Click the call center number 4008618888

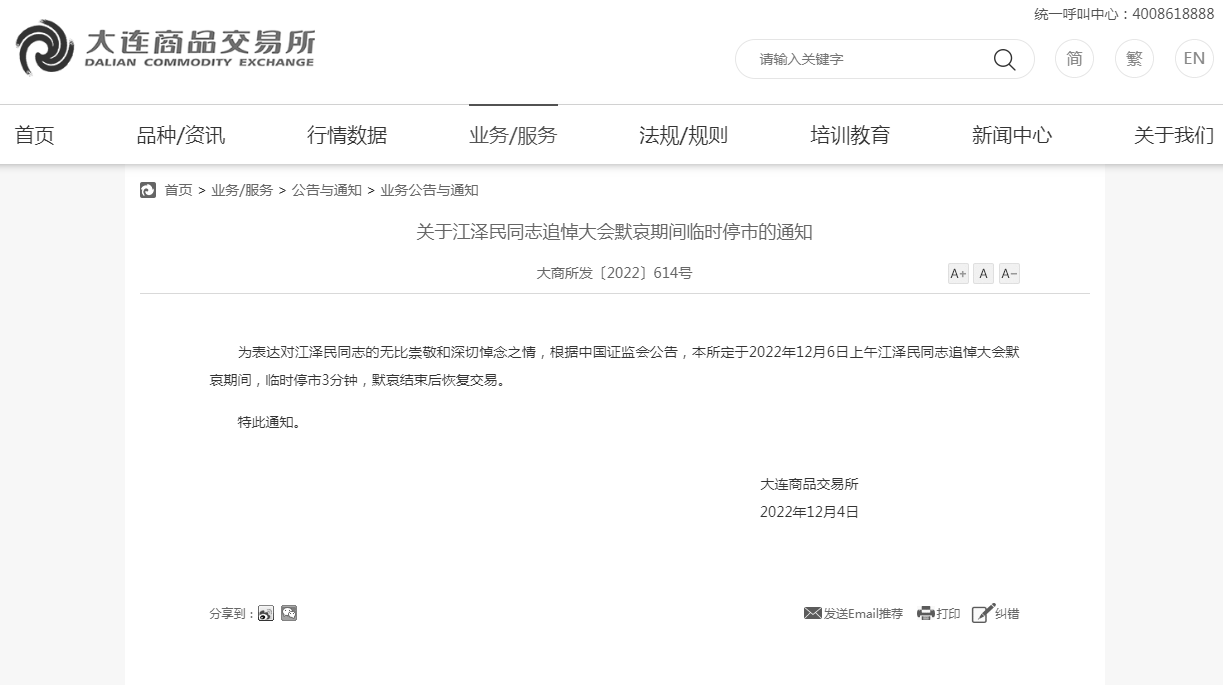1173,14
